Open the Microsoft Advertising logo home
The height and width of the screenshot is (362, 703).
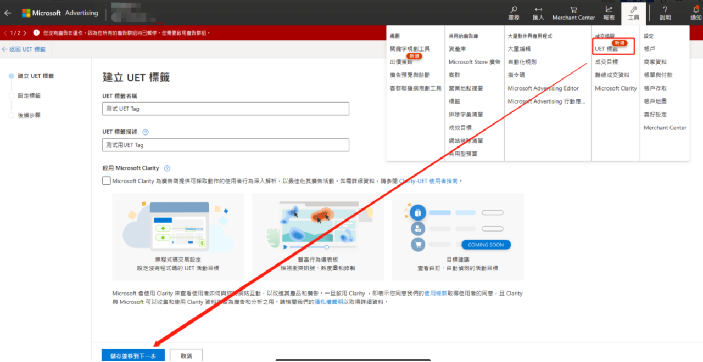[x=60, y=13]
